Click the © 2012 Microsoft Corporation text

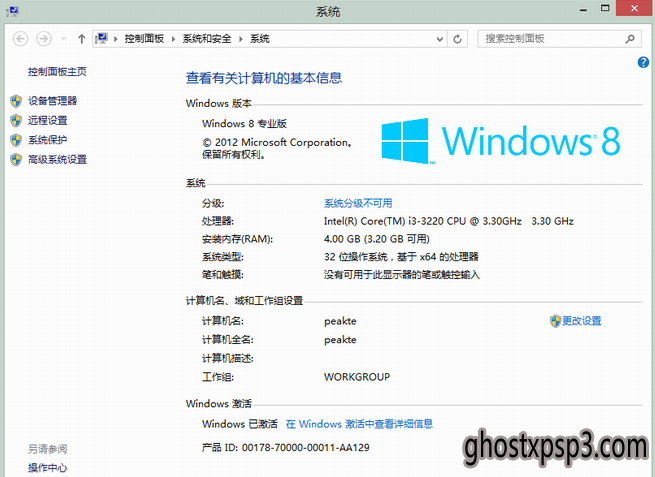coord(277,142)
